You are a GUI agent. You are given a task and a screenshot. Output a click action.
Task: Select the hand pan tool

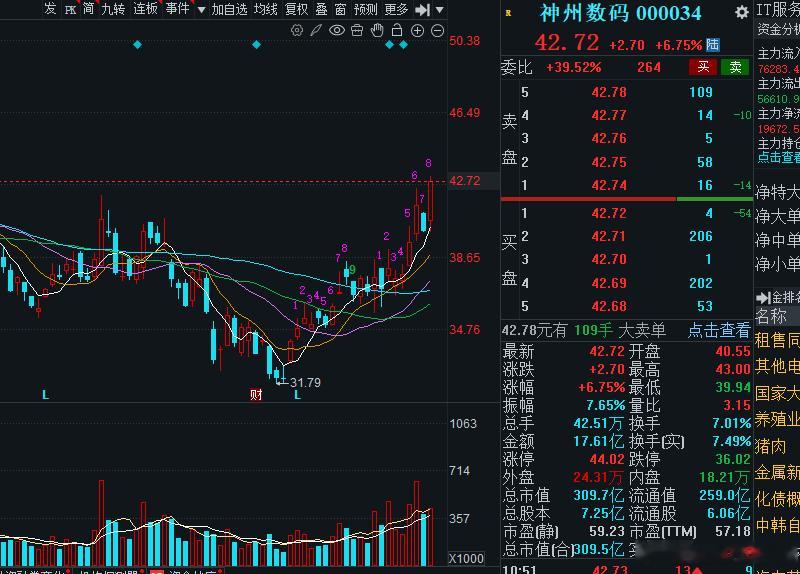(x=377, y=31)
